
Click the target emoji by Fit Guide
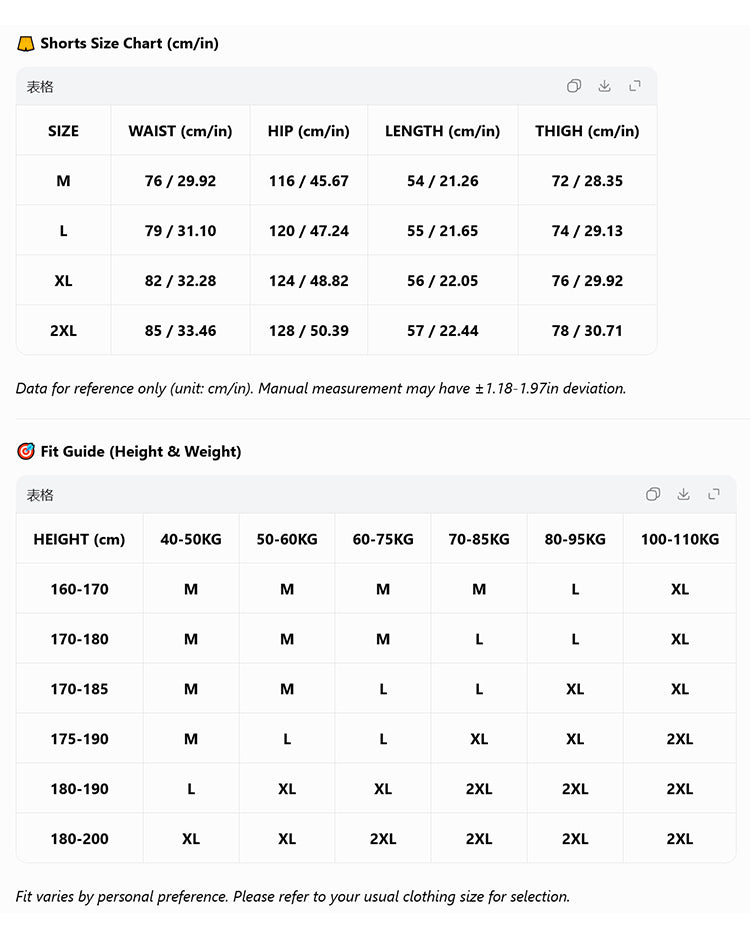26,451
